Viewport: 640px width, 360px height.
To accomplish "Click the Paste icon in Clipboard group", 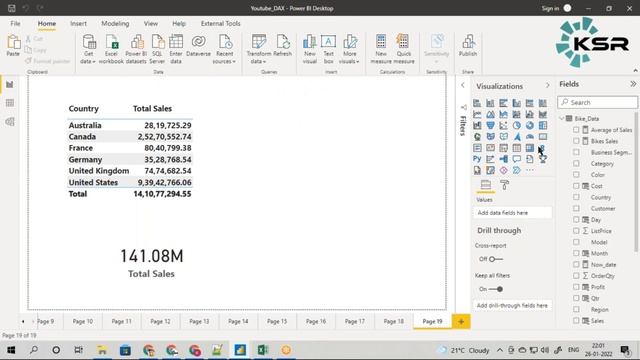I will point(13,42).
